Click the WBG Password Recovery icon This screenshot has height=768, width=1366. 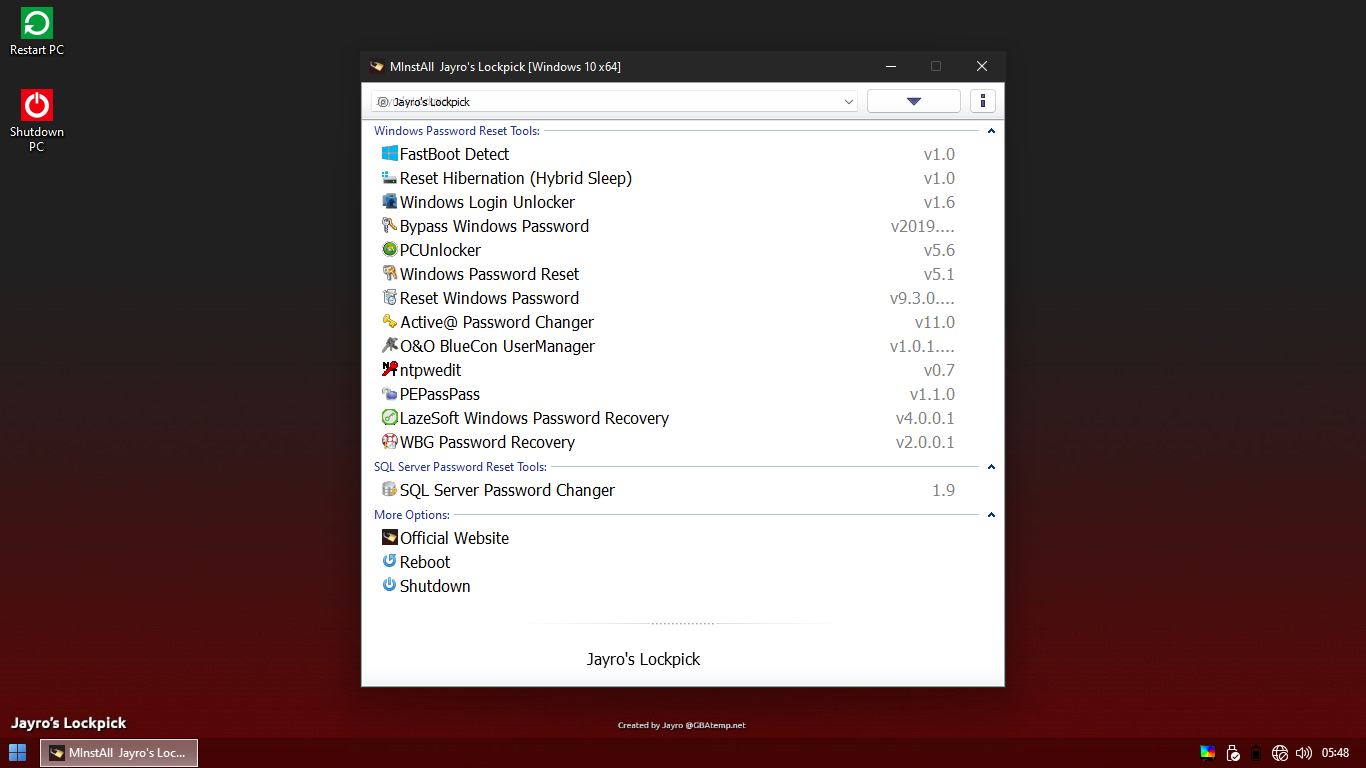390,441
